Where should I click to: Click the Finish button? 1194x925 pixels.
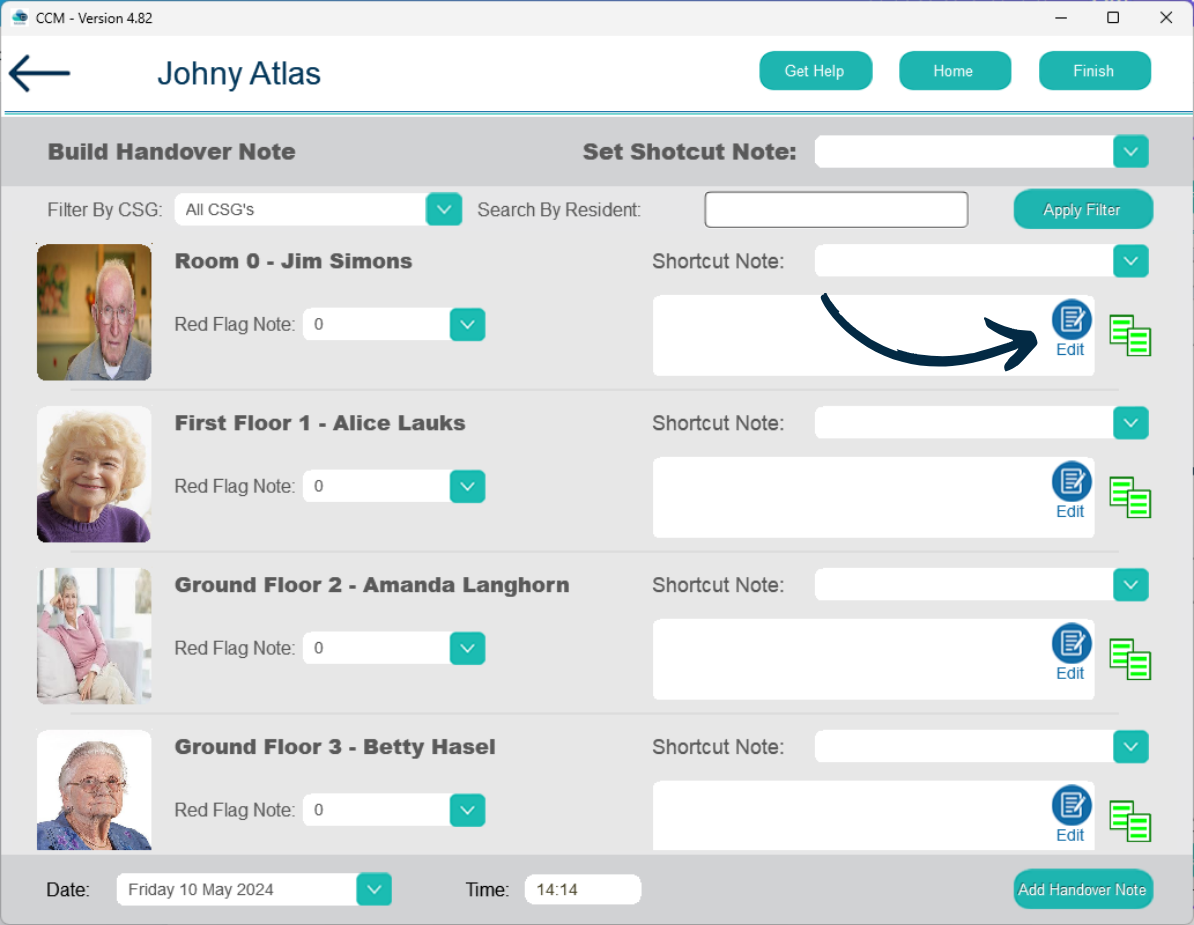tap(1095, 71)
